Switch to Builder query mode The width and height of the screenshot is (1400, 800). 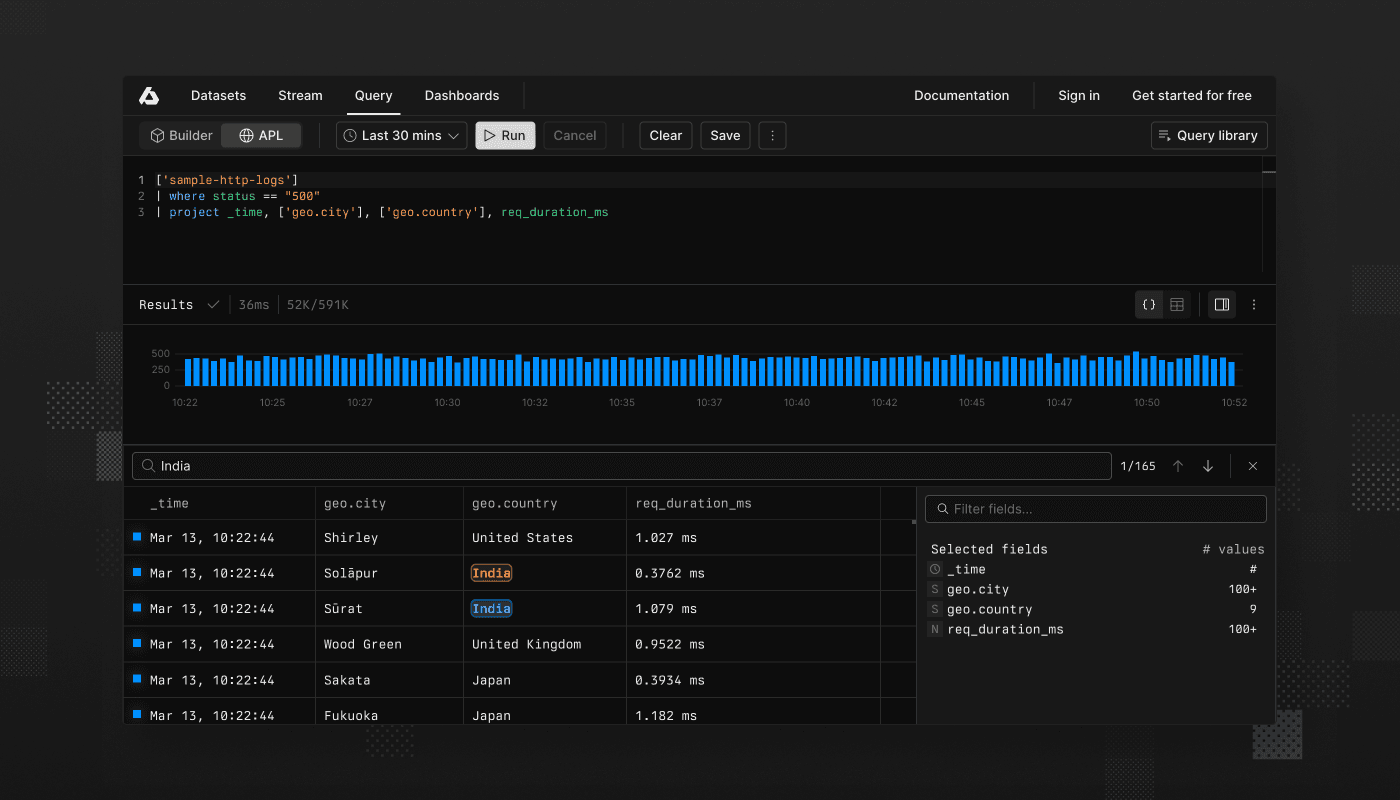click(x=180, y=134)
